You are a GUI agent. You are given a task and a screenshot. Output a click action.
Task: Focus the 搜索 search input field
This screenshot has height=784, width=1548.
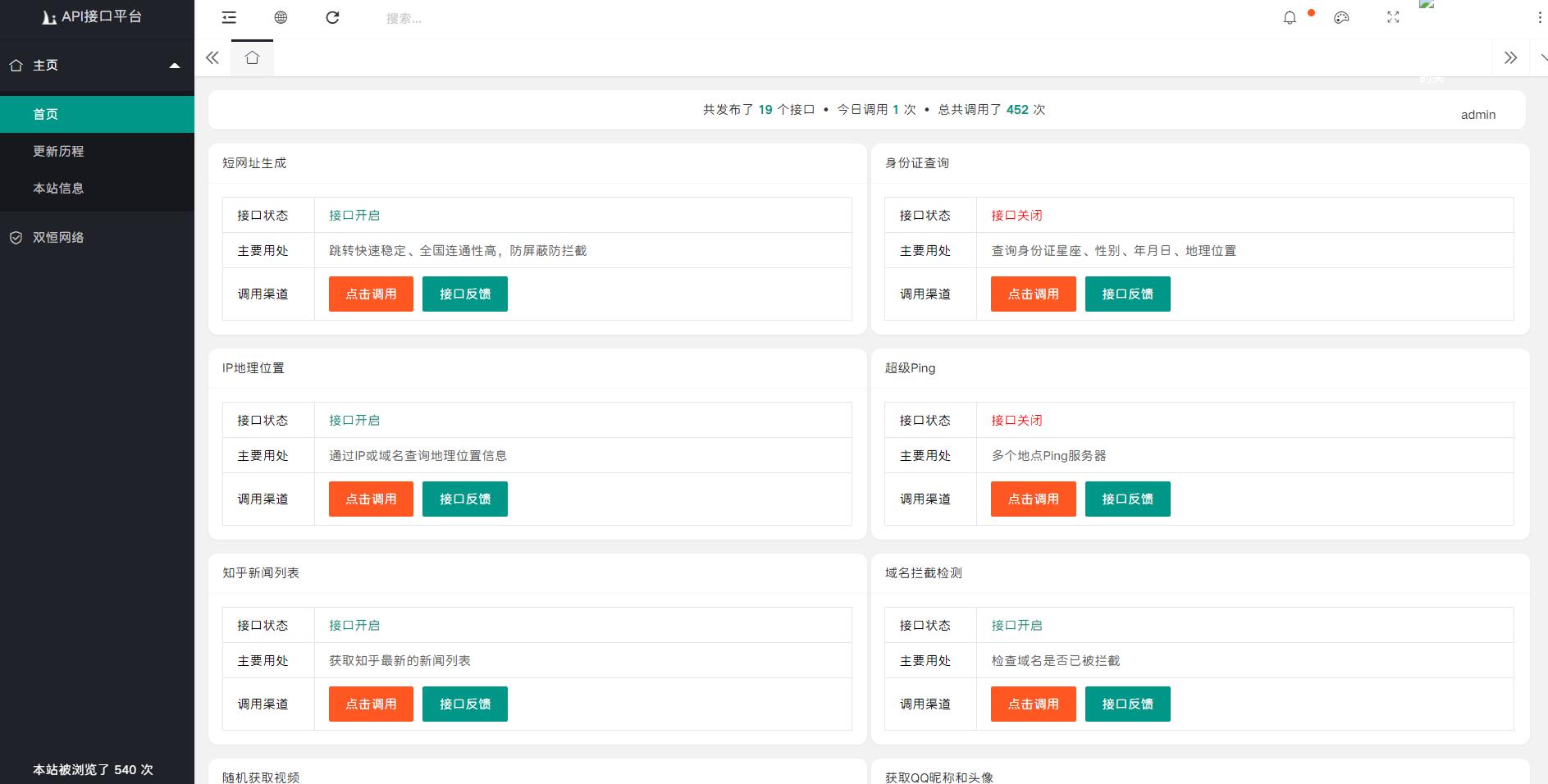[x=492, y=19]
